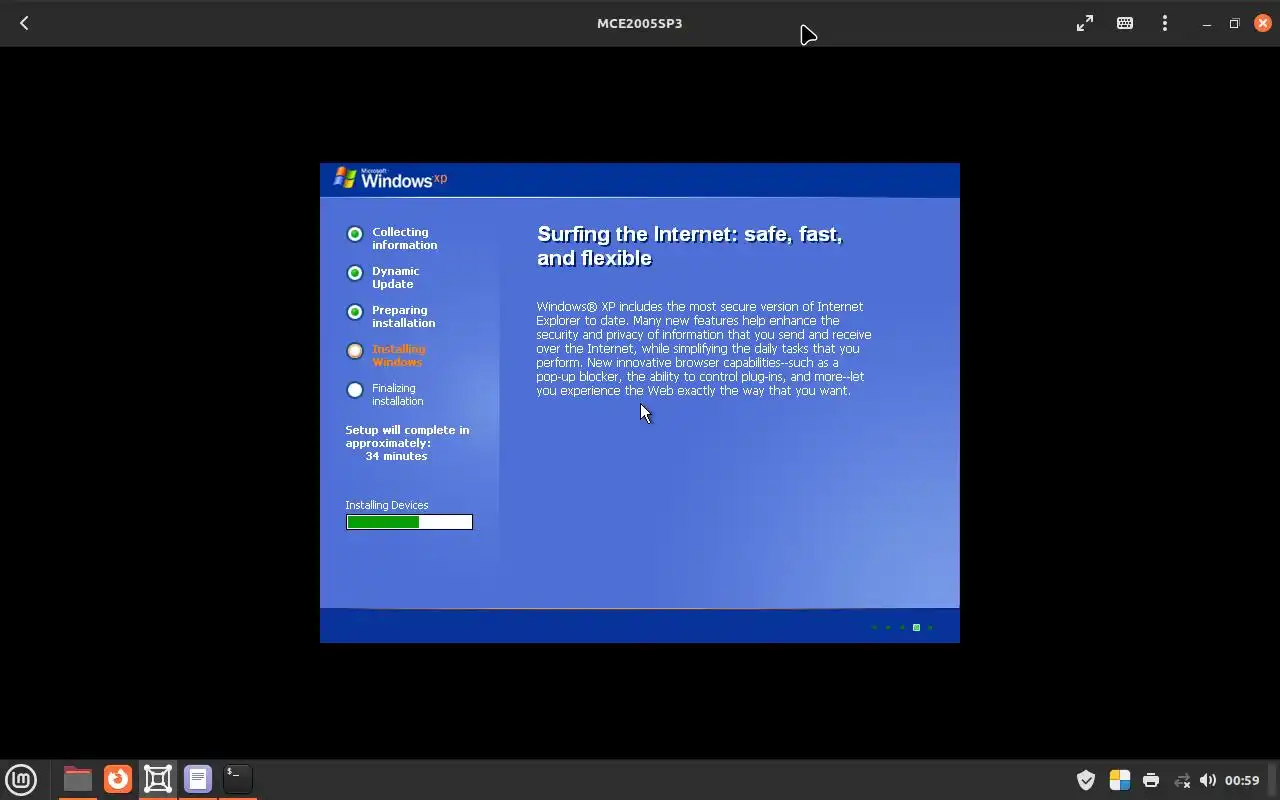This screenshot has width=1280, height=800.
Task: Minimize the MCE2005SP3 window
Action: click(1207, 24)
